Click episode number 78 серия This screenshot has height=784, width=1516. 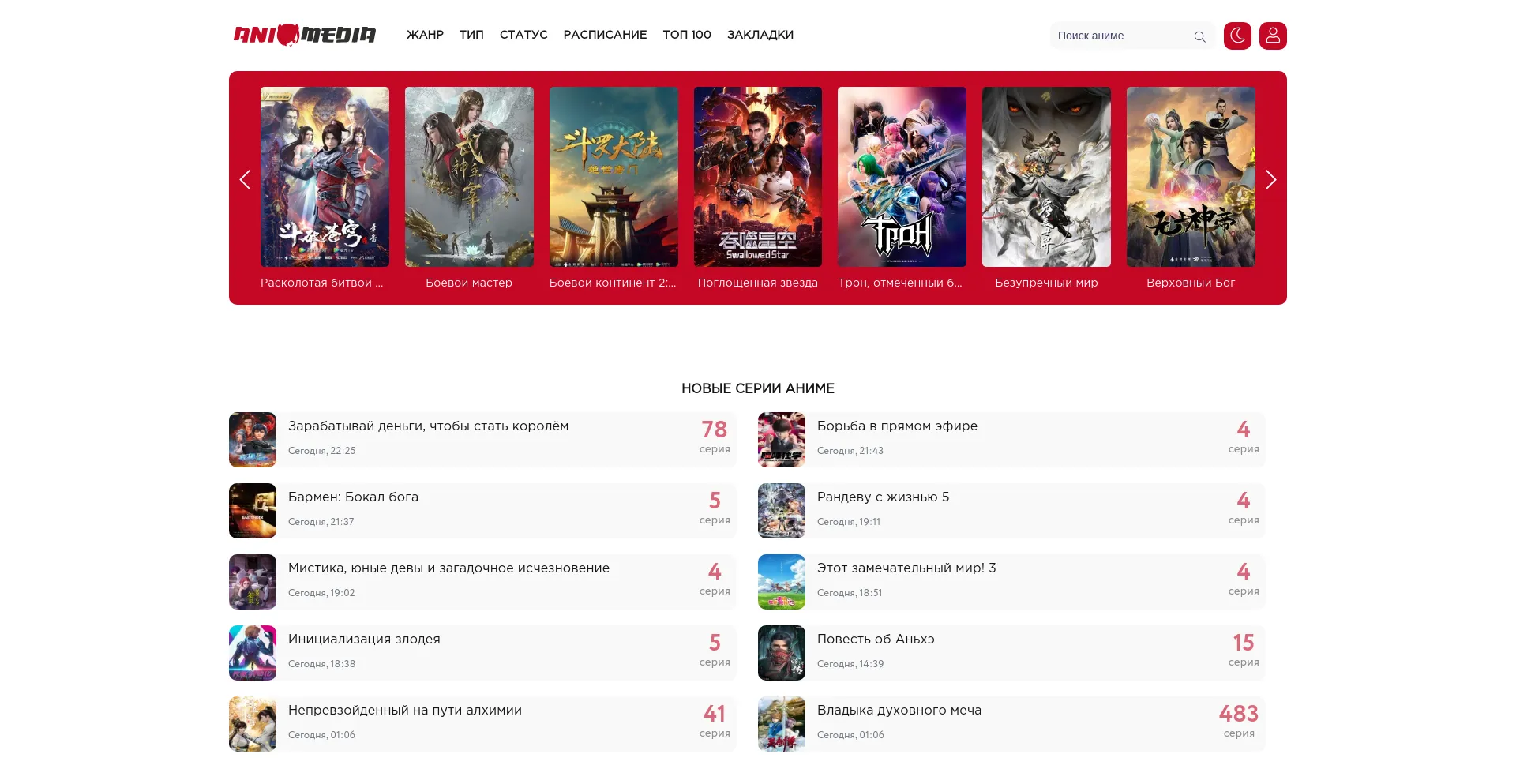tap(715, 437)
